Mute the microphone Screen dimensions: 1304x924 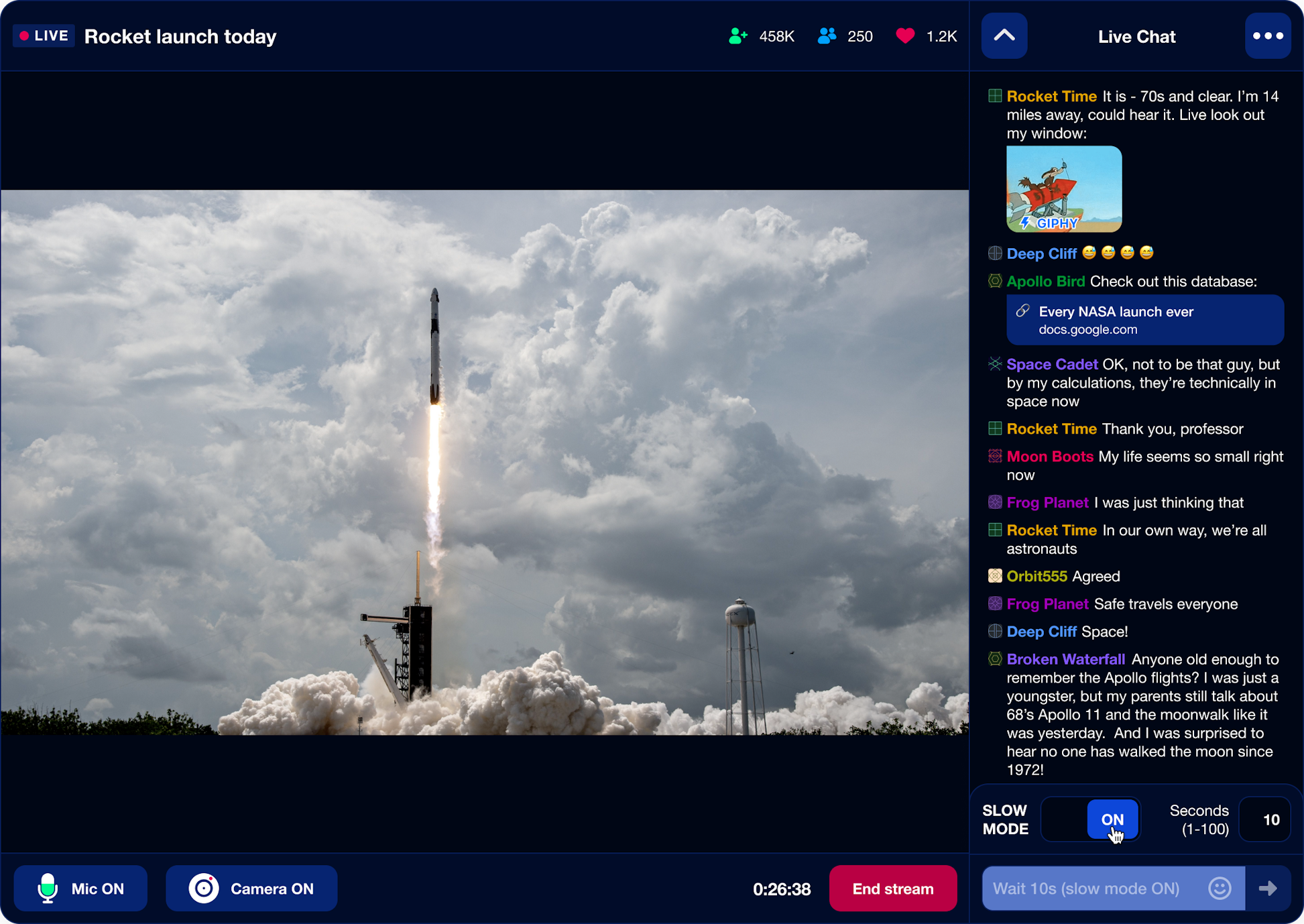80,888
